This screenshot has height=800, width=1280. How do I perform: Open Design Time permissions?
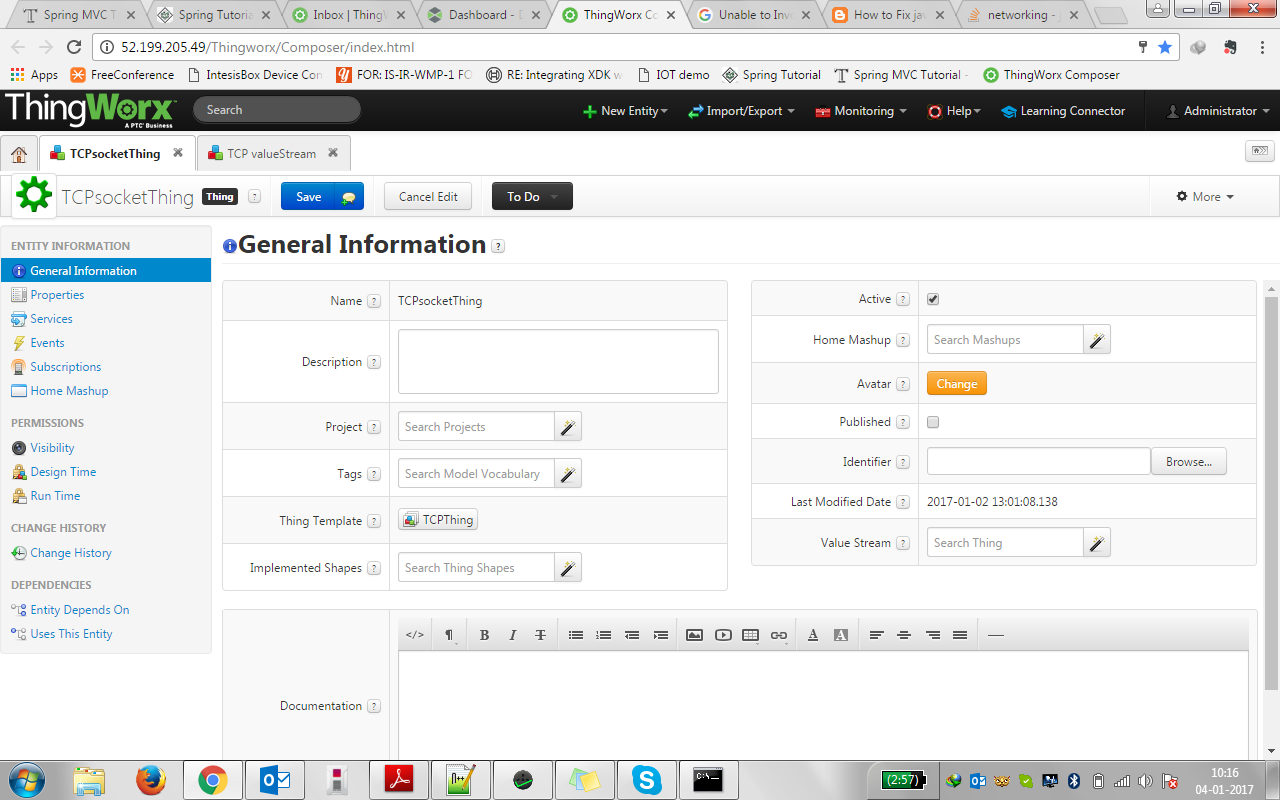[63, 472]
